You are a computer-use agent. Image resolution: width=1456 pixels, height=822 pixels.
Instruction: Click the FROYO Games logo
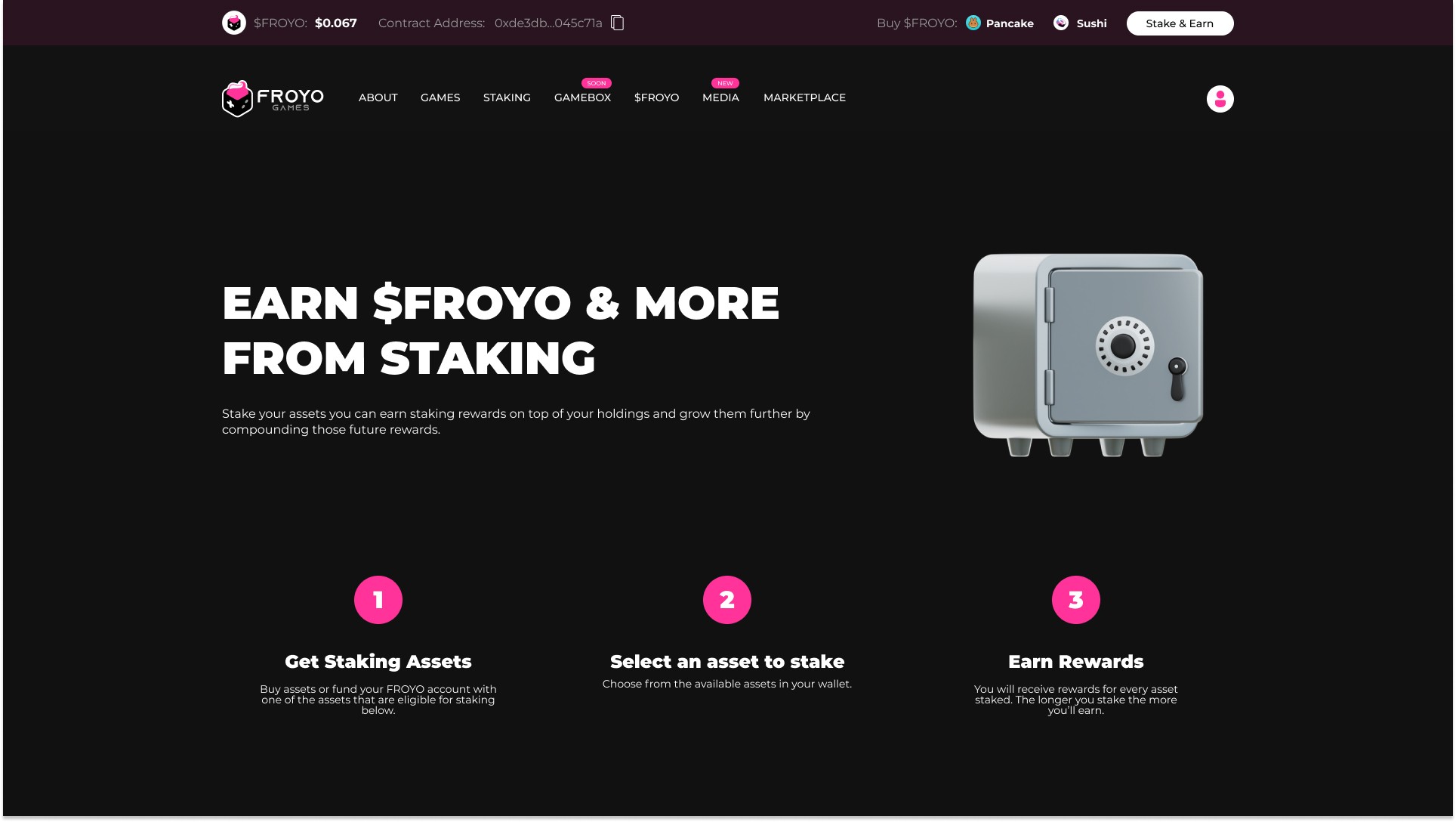273,98
